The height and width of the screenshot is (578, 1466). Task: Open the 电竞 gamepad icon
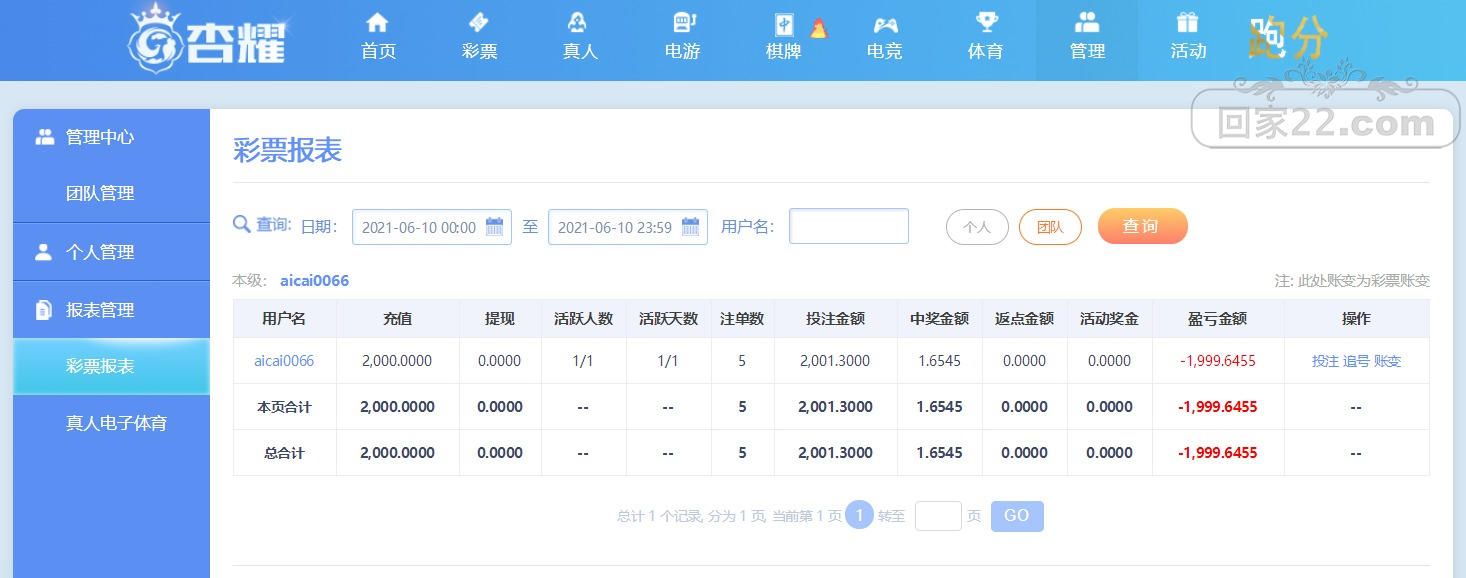(x=885, y=25)
